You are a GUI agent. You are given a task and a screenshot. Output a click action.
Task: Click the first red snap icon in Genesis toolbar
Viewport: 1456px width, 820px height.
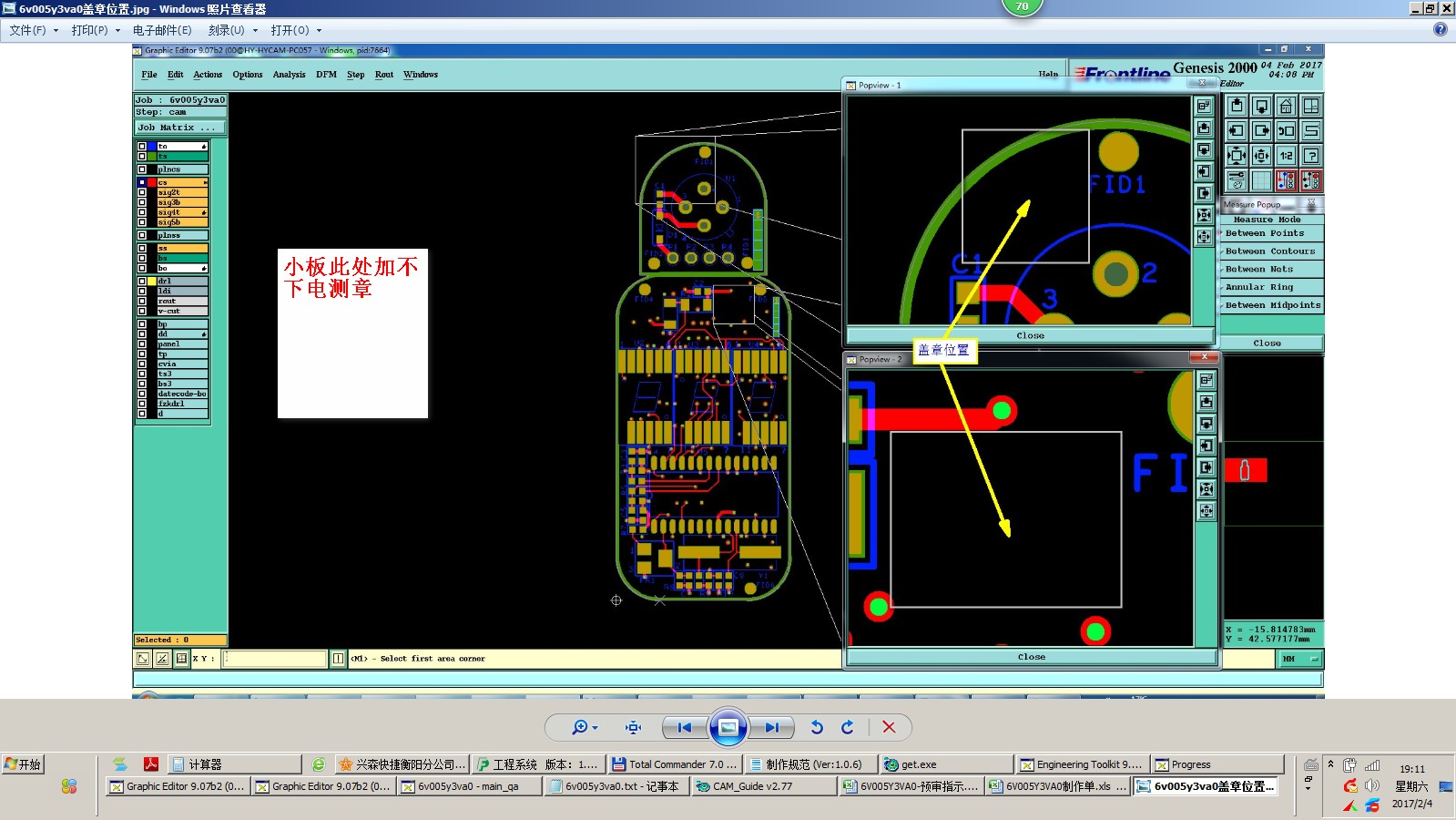tap(1286, 180)
